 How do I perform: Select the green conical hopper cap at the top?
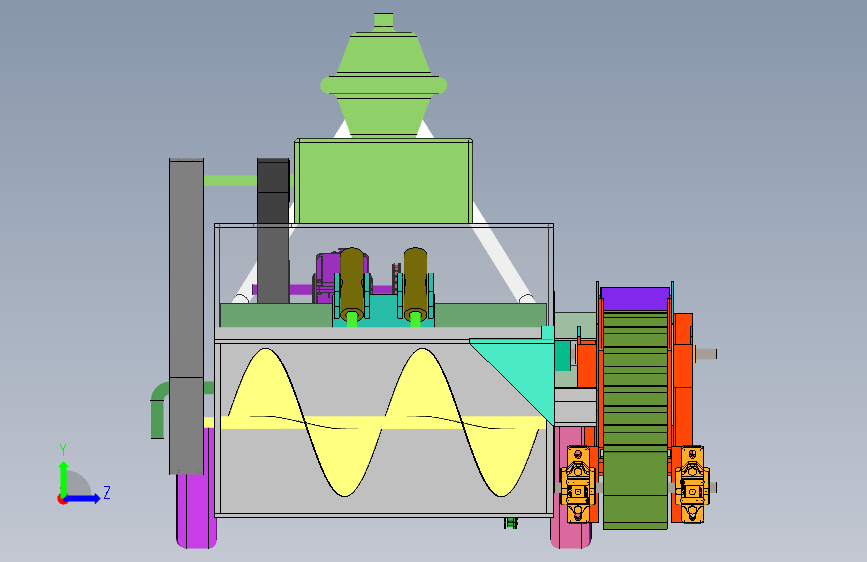coord(384,75)
